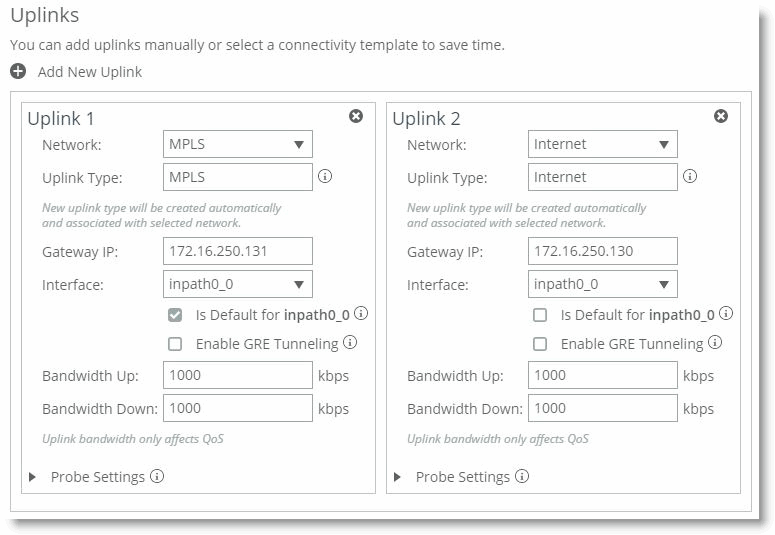Enable GRE Tunneling for Uplink 1
Screen dimensions: 775x535
175,344
